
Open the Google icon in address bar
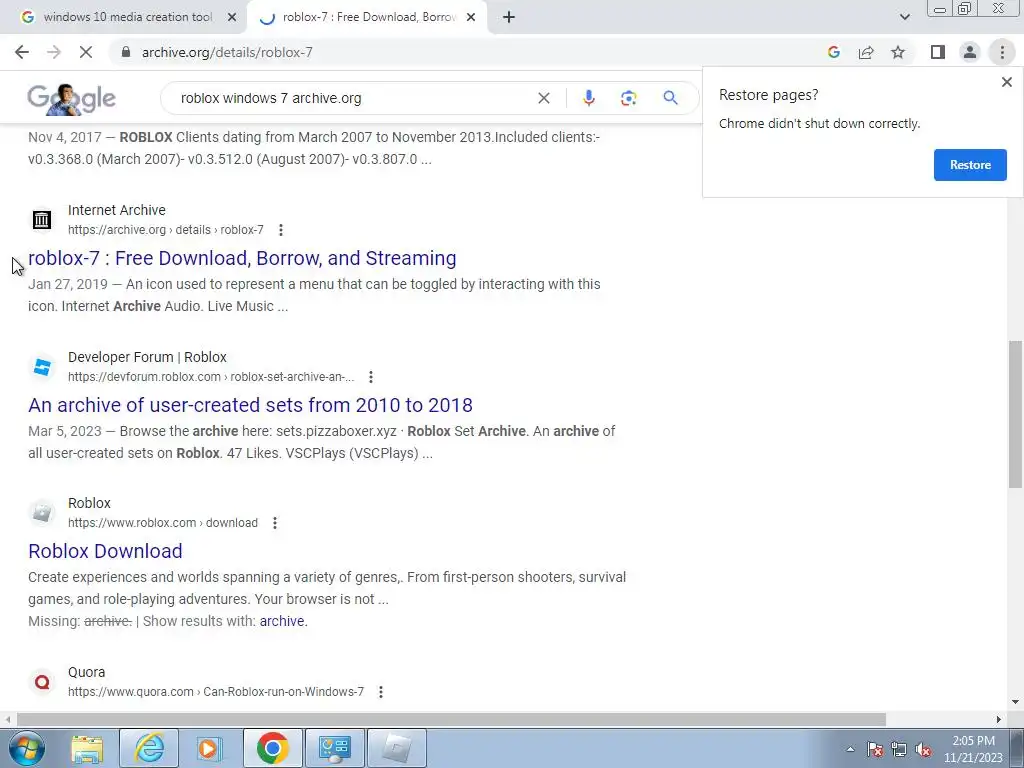pos(833,52)
